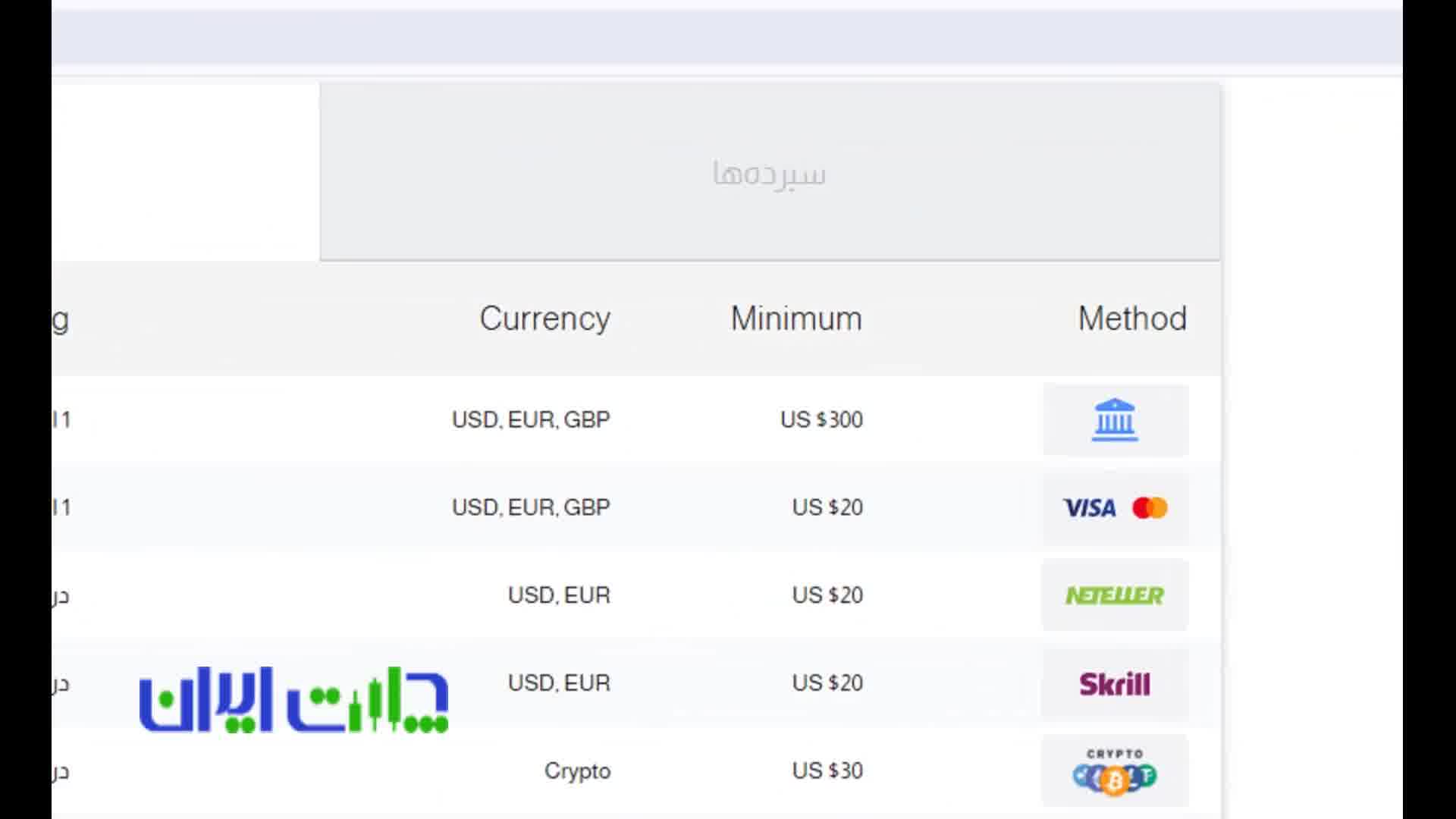Choose the Crypto payment method icon
Screen dimensions: 1456x819
1115,771
